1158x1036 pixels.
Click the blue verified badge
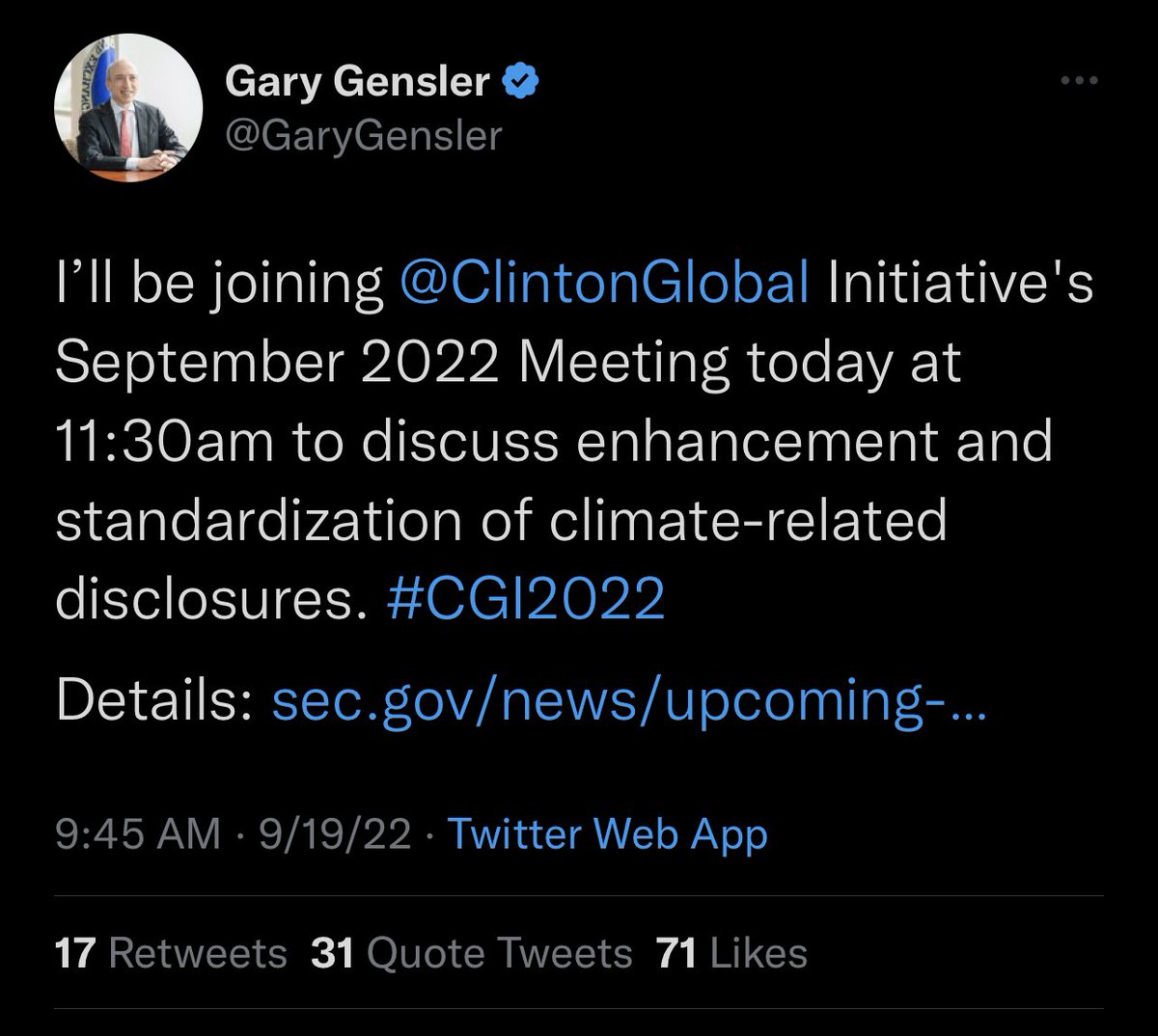[x=520, y=82]
